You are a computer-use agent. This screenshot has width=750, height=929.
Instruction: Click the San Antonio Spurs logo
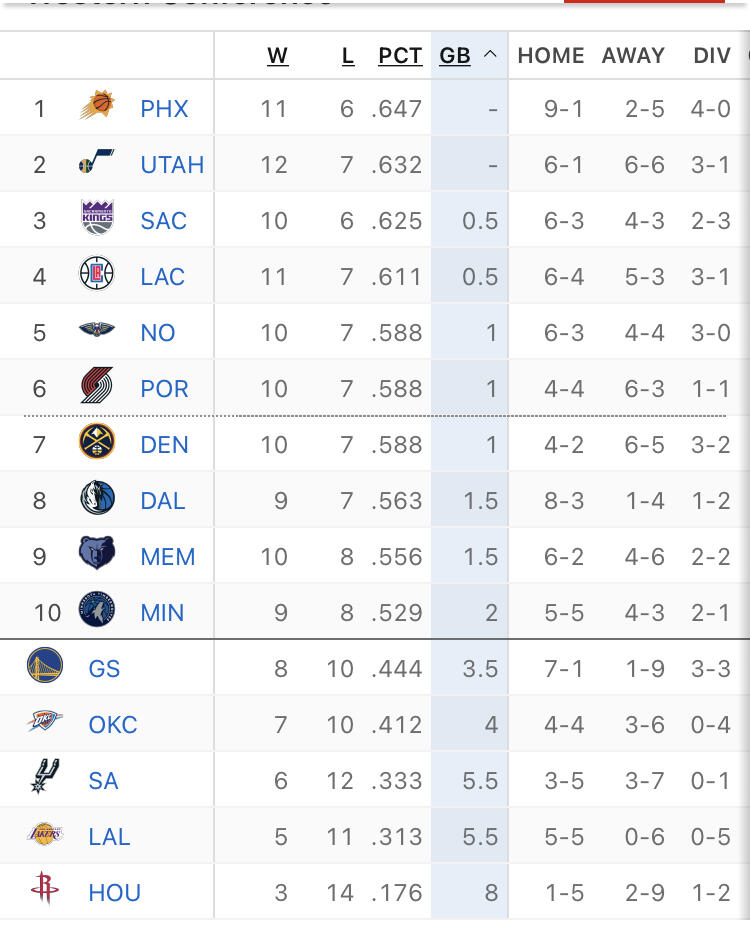pos(45,777)
